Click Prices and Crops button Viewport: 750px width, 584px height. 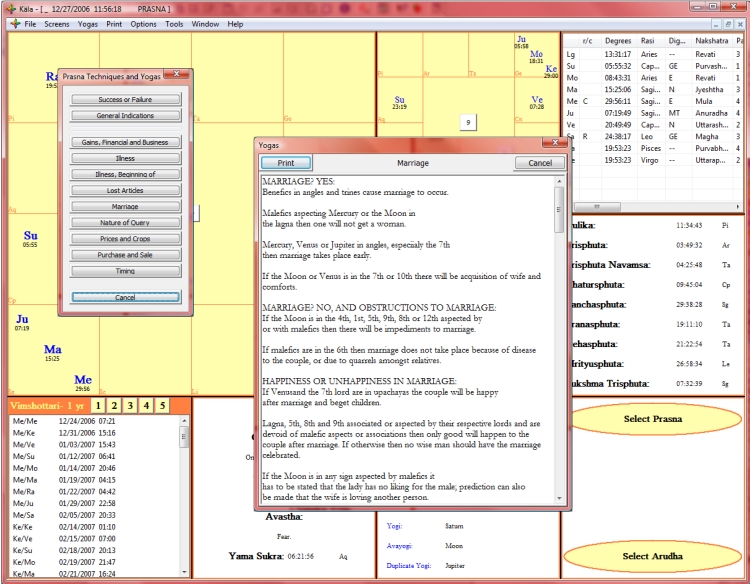pyautogui.click(x=125, y=239)
